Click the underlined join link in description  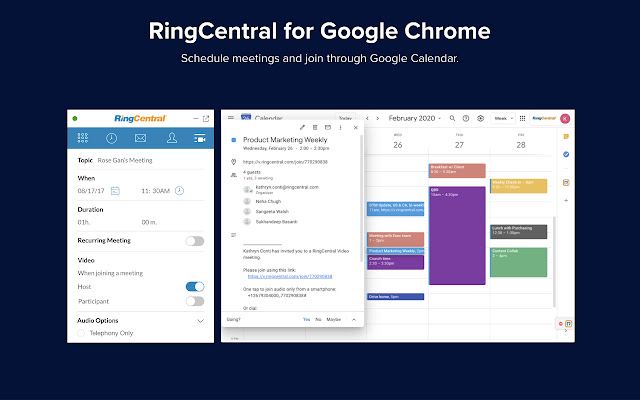coord(290,276)
